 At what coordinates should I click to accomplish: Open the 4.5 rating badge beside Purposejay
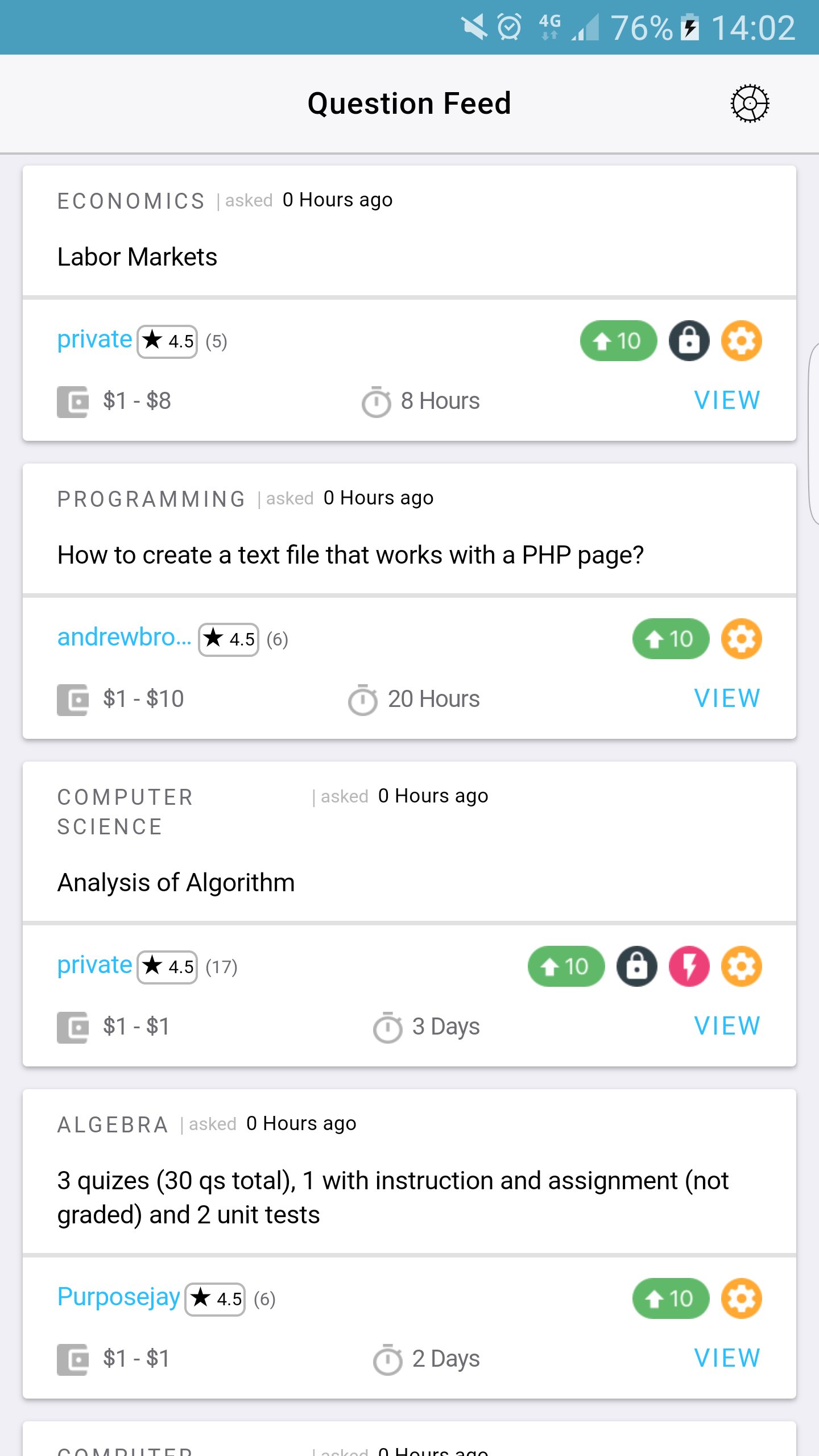(x=214, y=1298)
